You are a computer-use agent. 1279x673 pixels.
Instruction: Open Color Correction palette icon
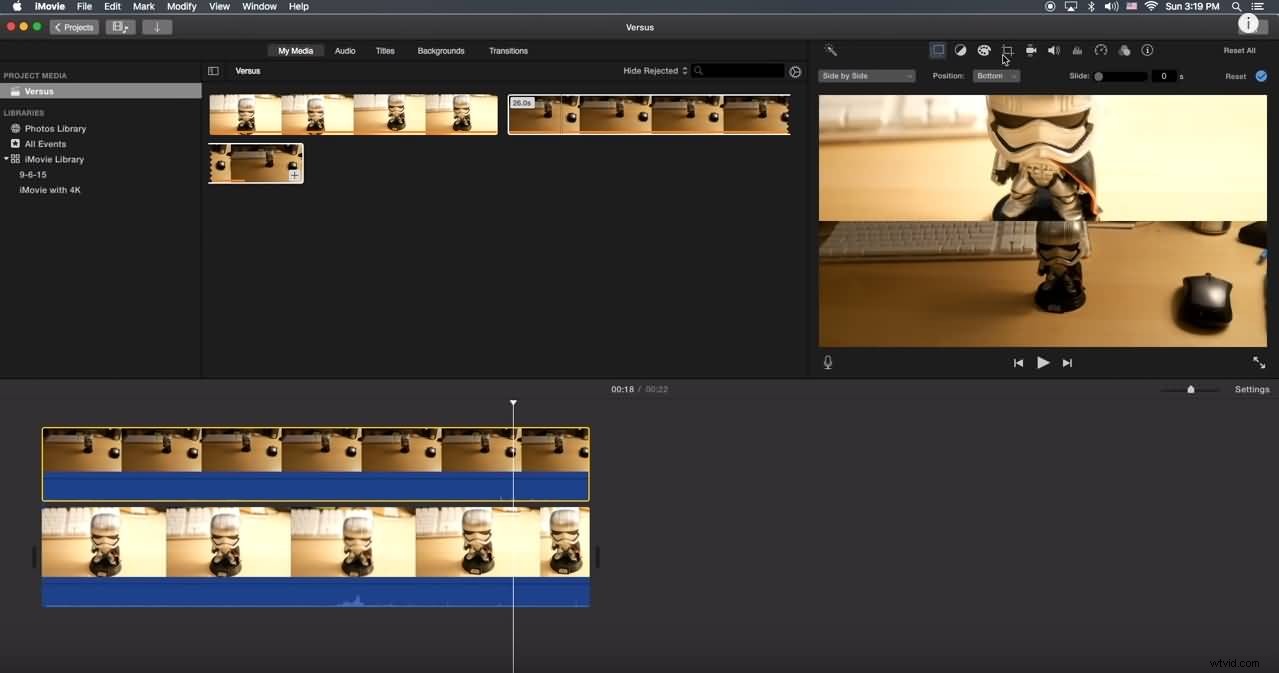coord(984,50)
